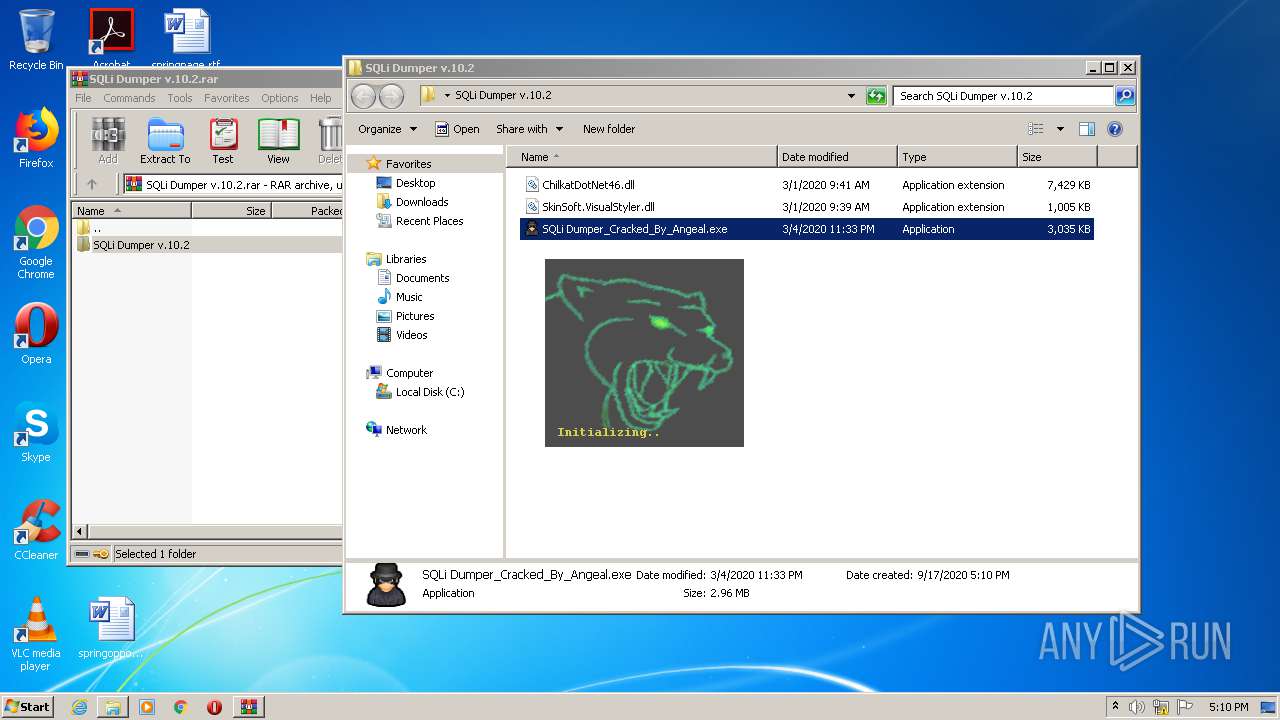
Task: Select SQLi Dumper v.10.2 folder in WinRAR
Action: (x=207, y=244)
